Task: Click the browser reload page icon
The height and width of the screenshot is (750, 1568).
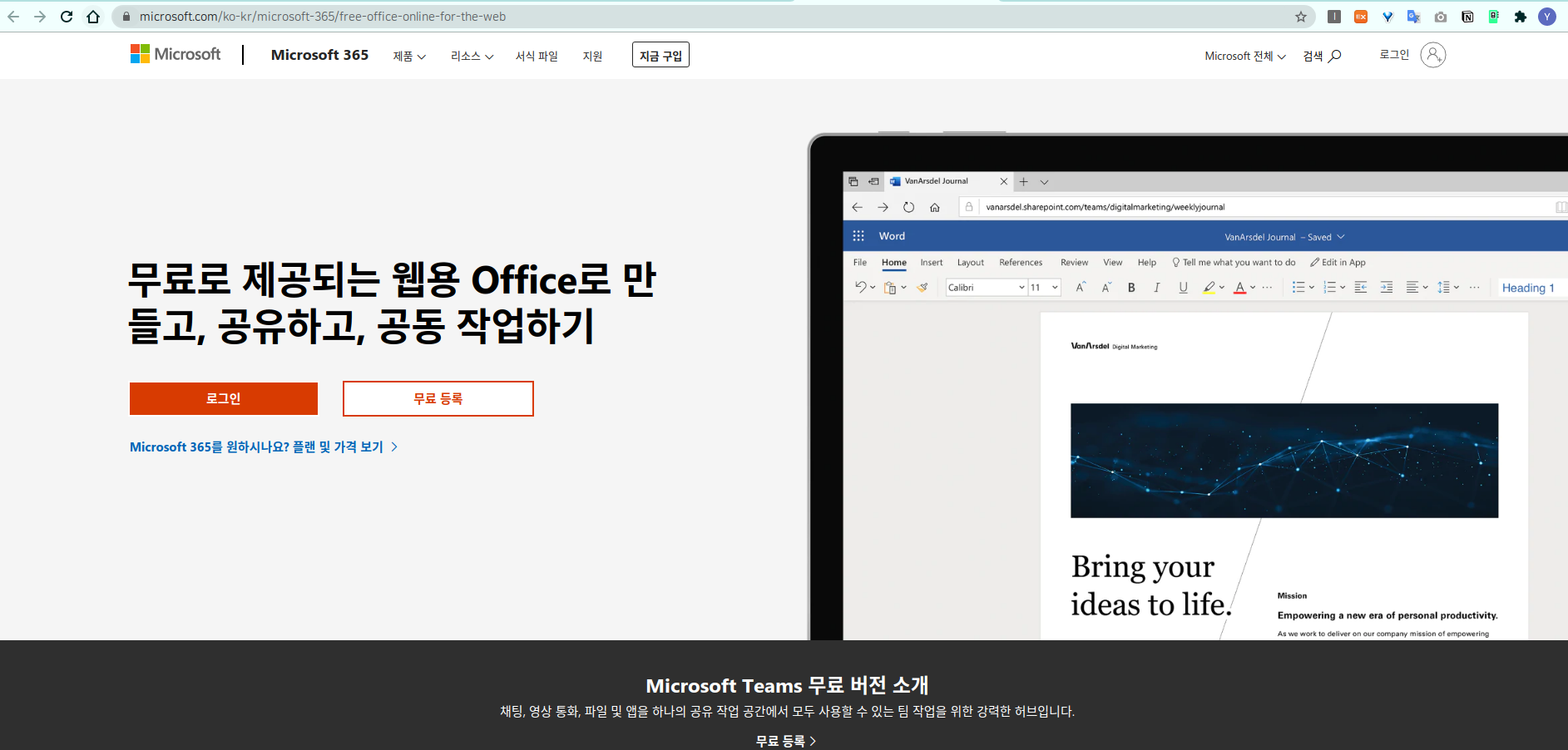Action: coord(67,17)
